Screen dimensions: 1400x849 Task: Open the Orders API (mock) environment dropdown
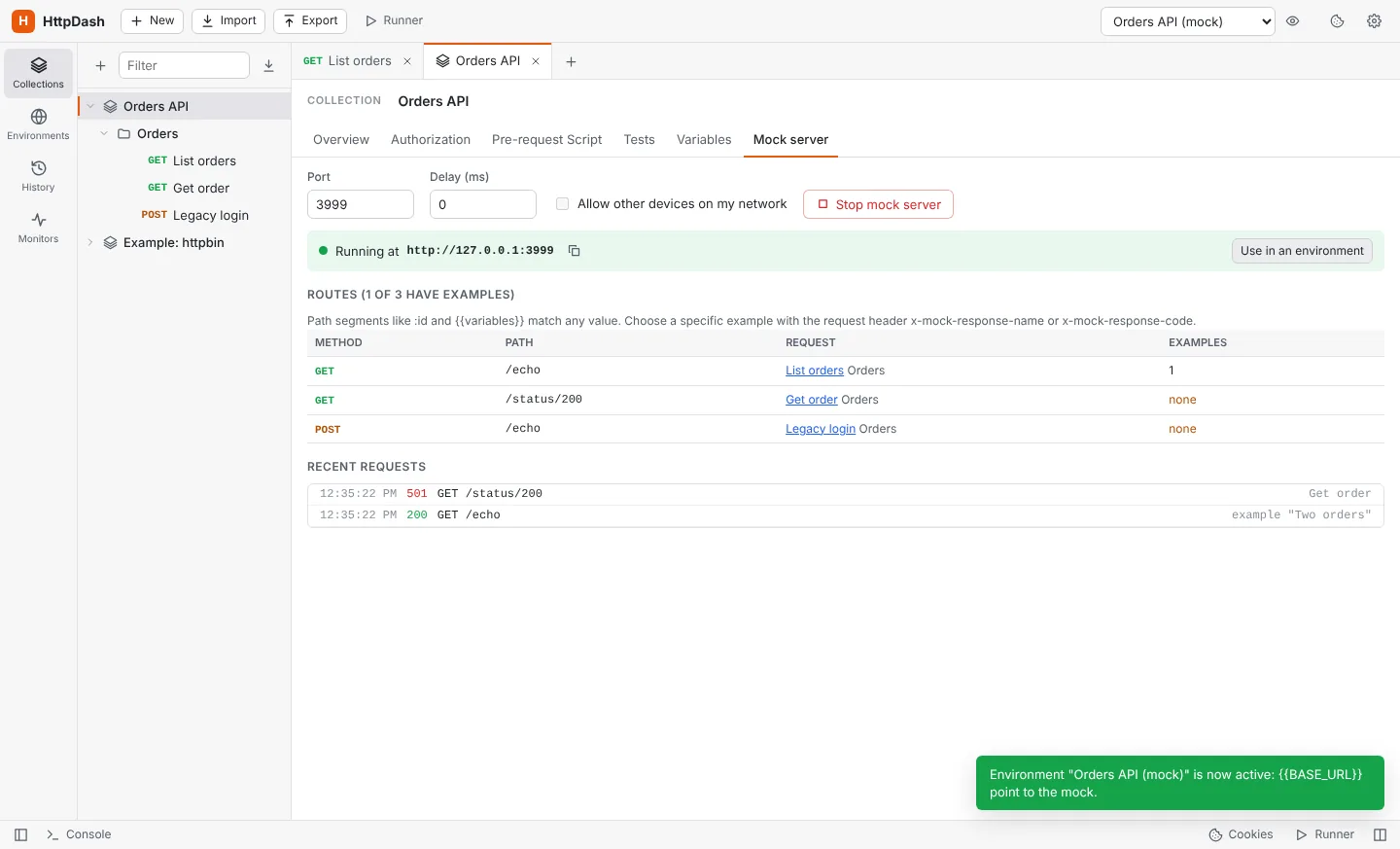[x=1187, y=21]
